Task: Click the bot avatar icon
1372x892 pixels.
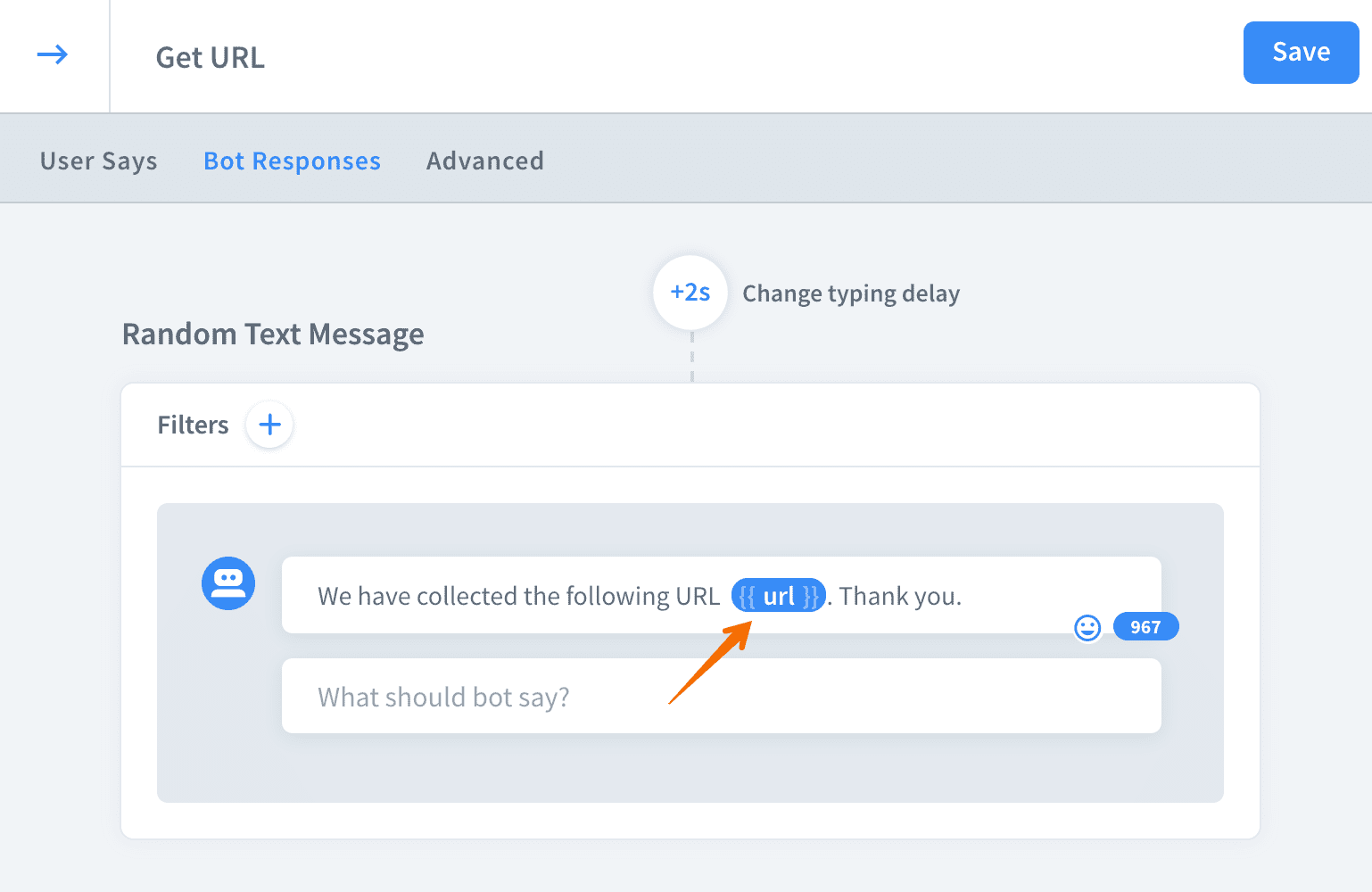Action: [228, 583]
